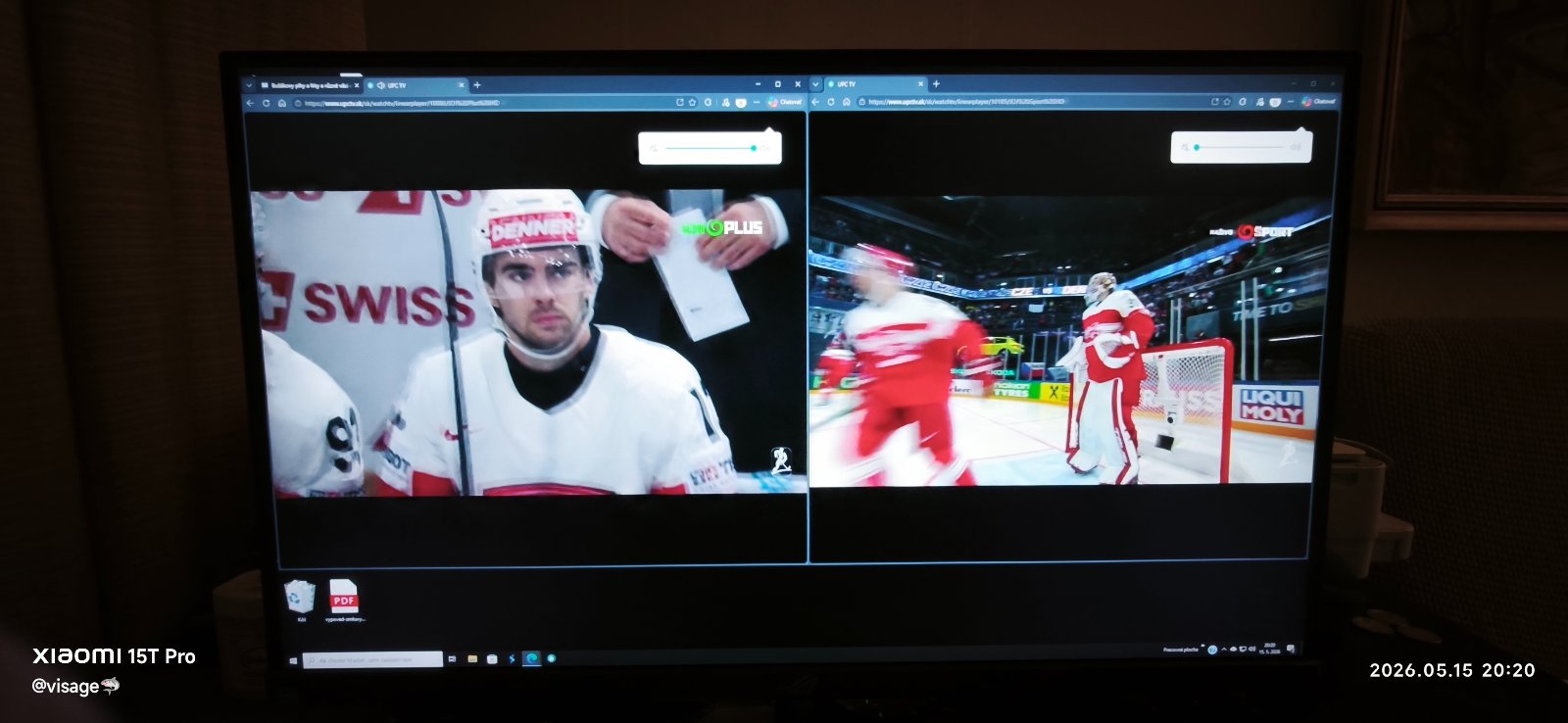Close the UPC TV tab in the right window

(920, 84)
